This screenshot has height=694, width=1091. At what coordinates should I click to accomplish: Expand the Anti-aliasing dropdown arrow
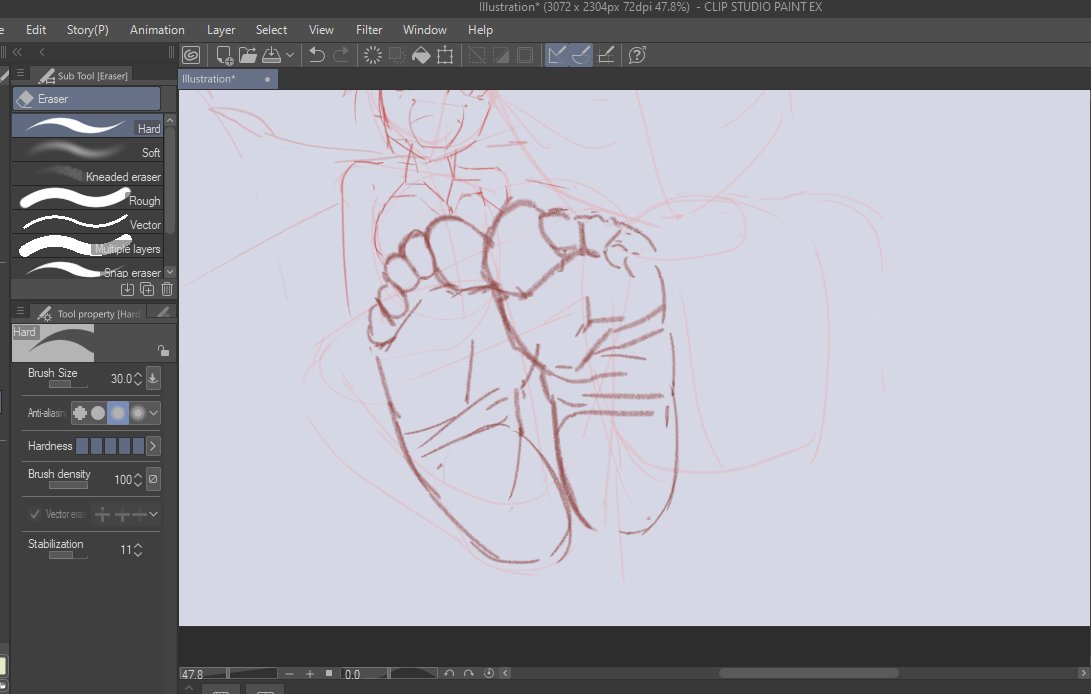[153, 413]
